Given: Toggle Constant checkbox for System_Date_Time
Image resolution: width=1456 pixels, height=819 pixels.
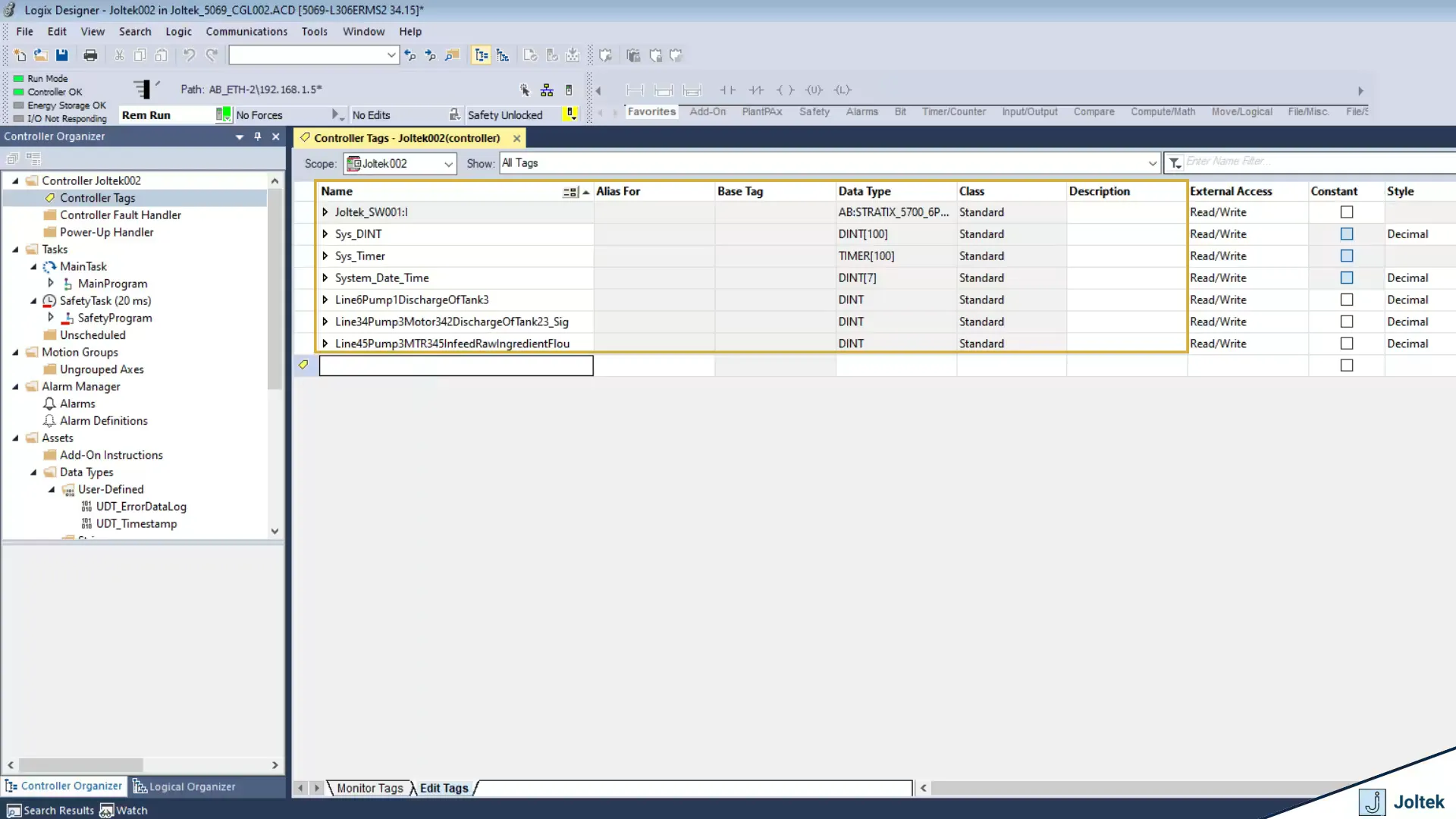Looking at the screenshot, I should (1347, 278).
